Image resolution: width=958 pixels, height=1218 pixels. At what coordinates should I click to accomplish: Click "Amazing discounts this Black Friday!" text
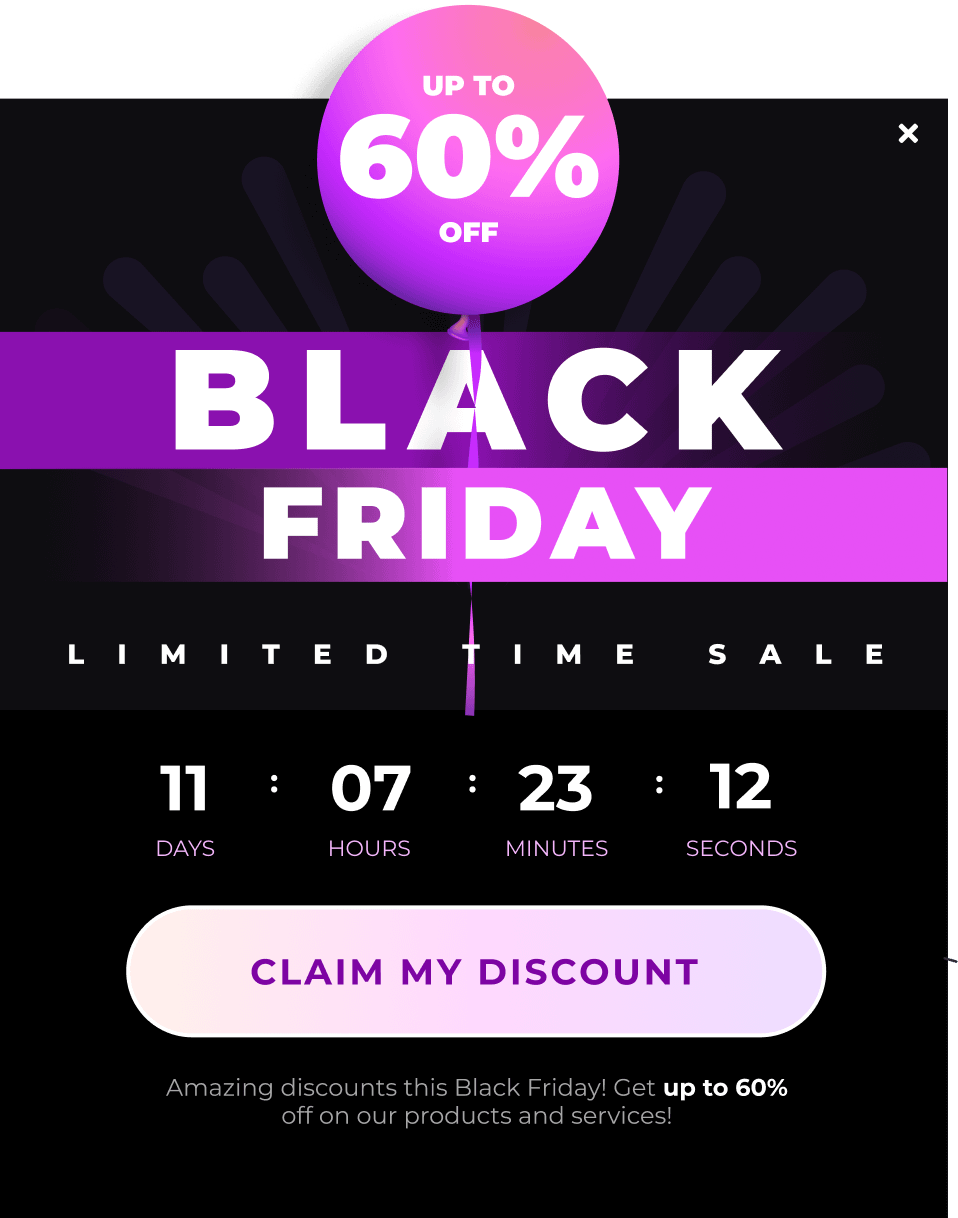pyautogui.click(x=386, y=1087)
